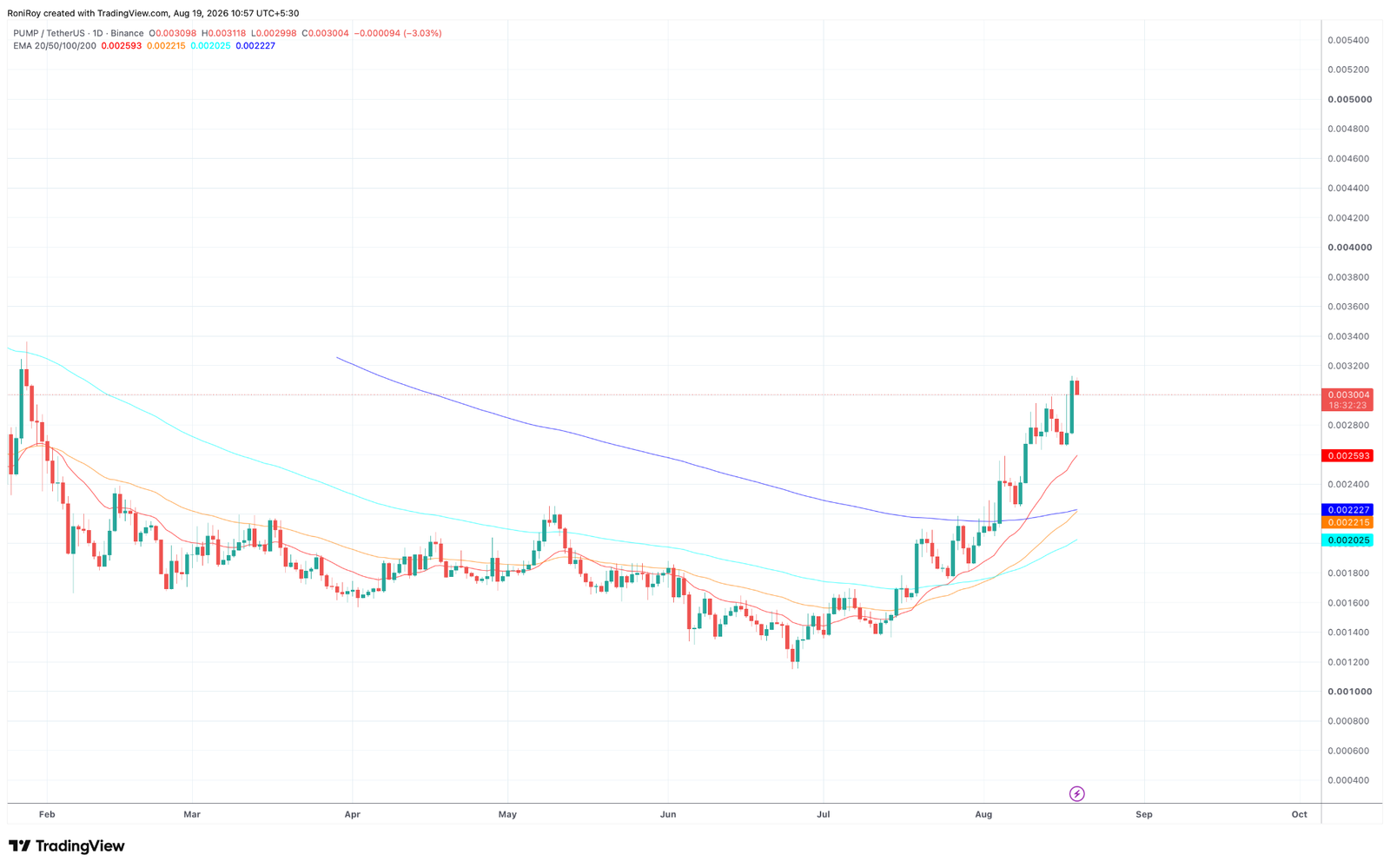Image resolution: width=1390 pixels, height=868 pixels.
Task: Click the Mar label on time axis
Action: point(192,814)
